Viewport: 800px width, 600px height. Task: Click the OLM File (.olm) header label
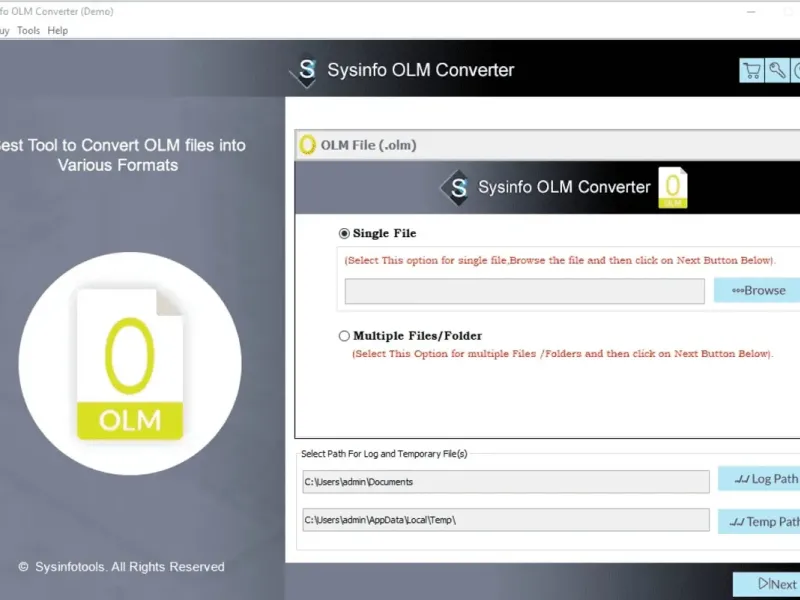click(x=368, y=145)
